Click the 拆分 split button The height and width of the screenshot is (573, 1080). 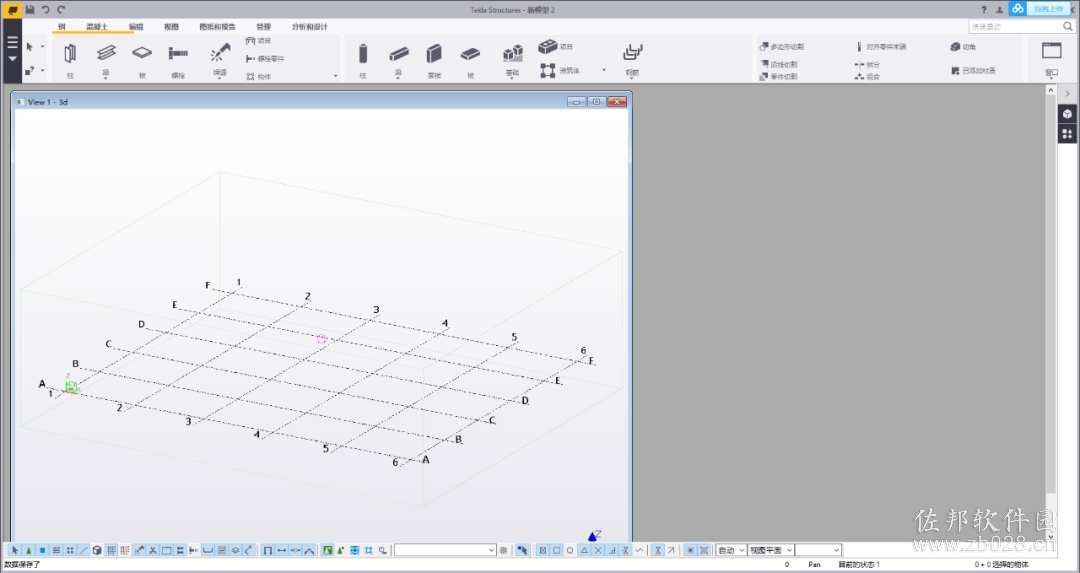pyautogui.click(x=867, y=64)
